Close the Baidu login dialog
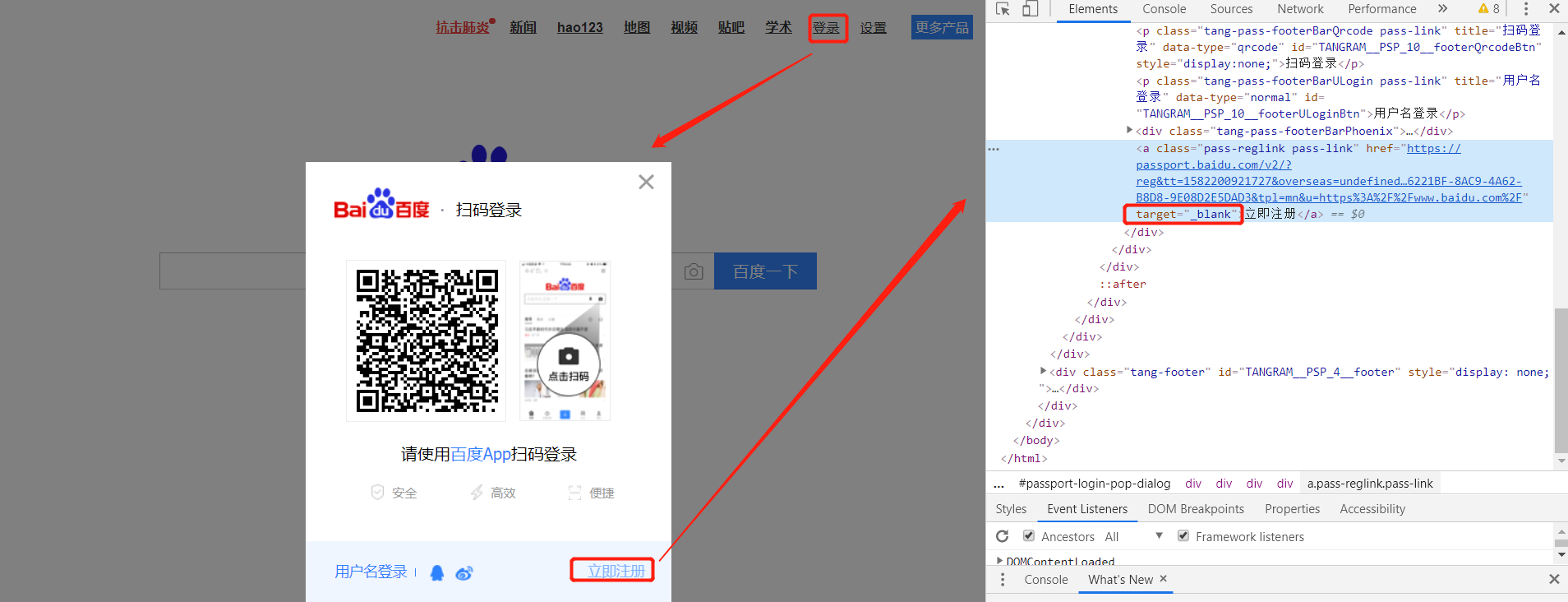This screenshot has width=1568, height=602. (x=647, y=182)
